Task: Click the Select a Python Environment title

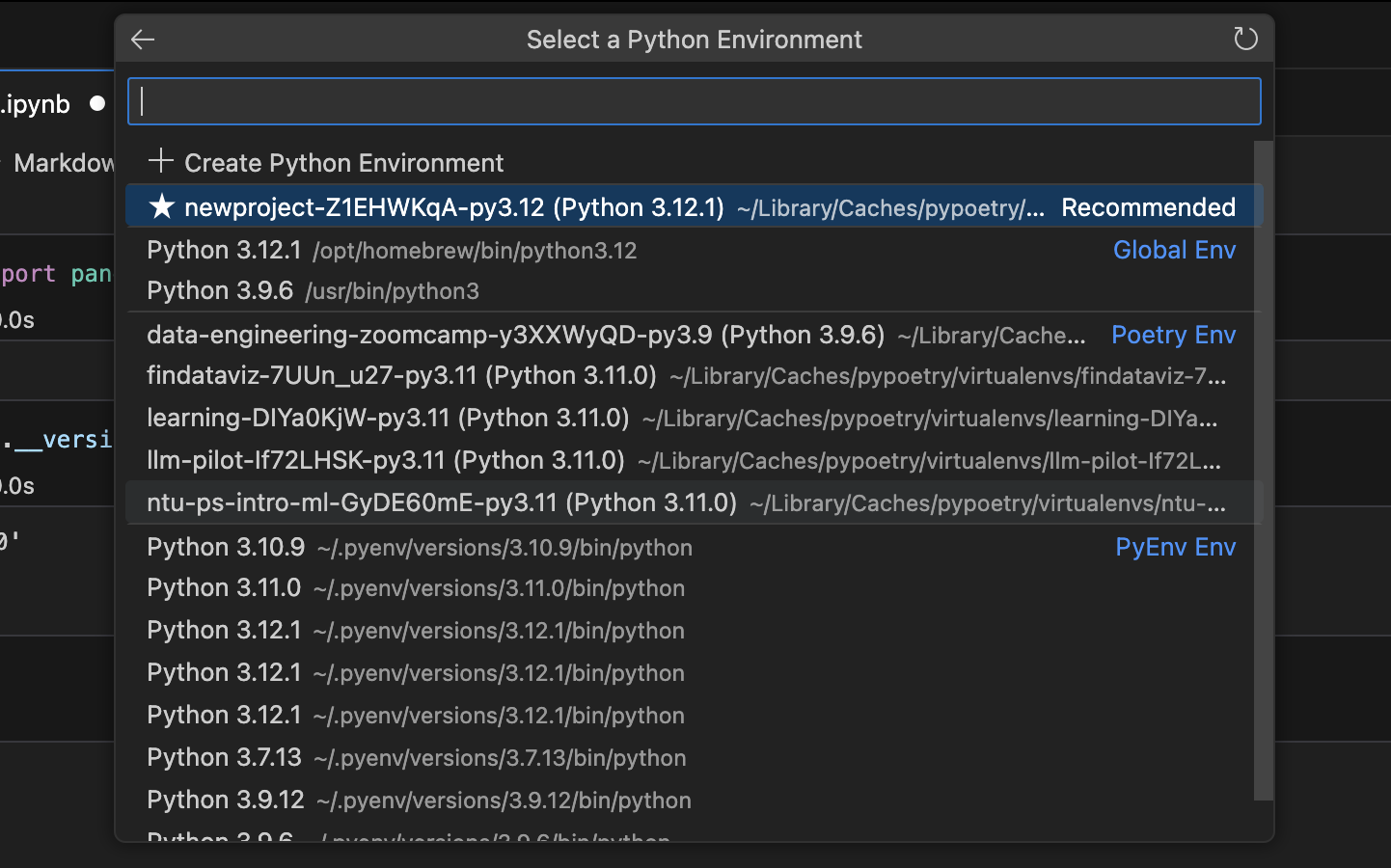Action: [x=695, y=40]
